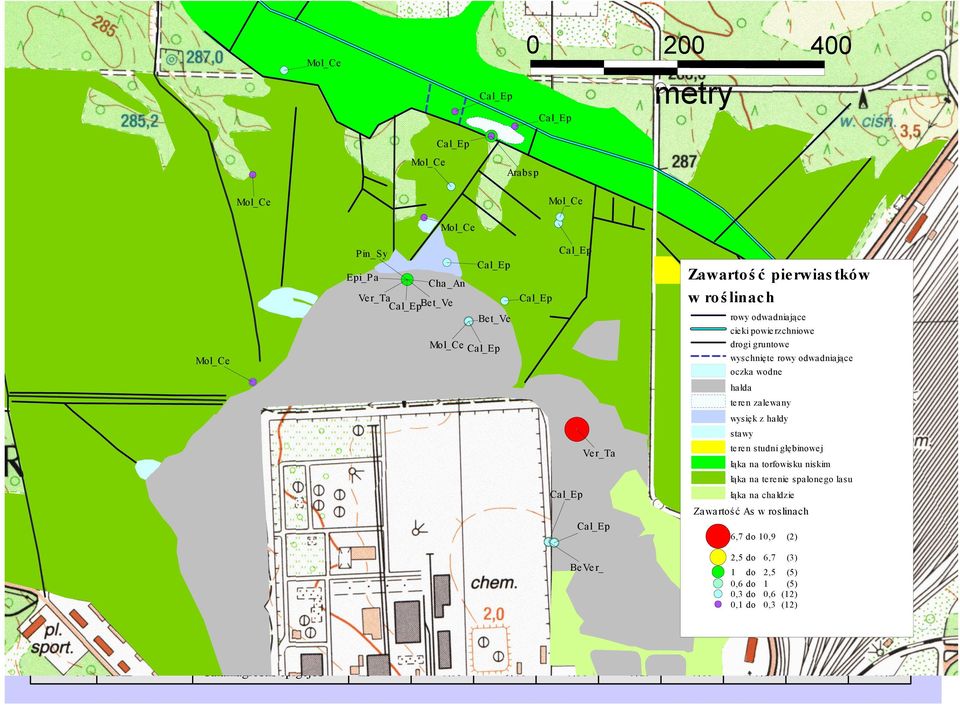
Task: Select the purple legend dot for 0,1 do 0,3
Action: (x=718, y=605)
